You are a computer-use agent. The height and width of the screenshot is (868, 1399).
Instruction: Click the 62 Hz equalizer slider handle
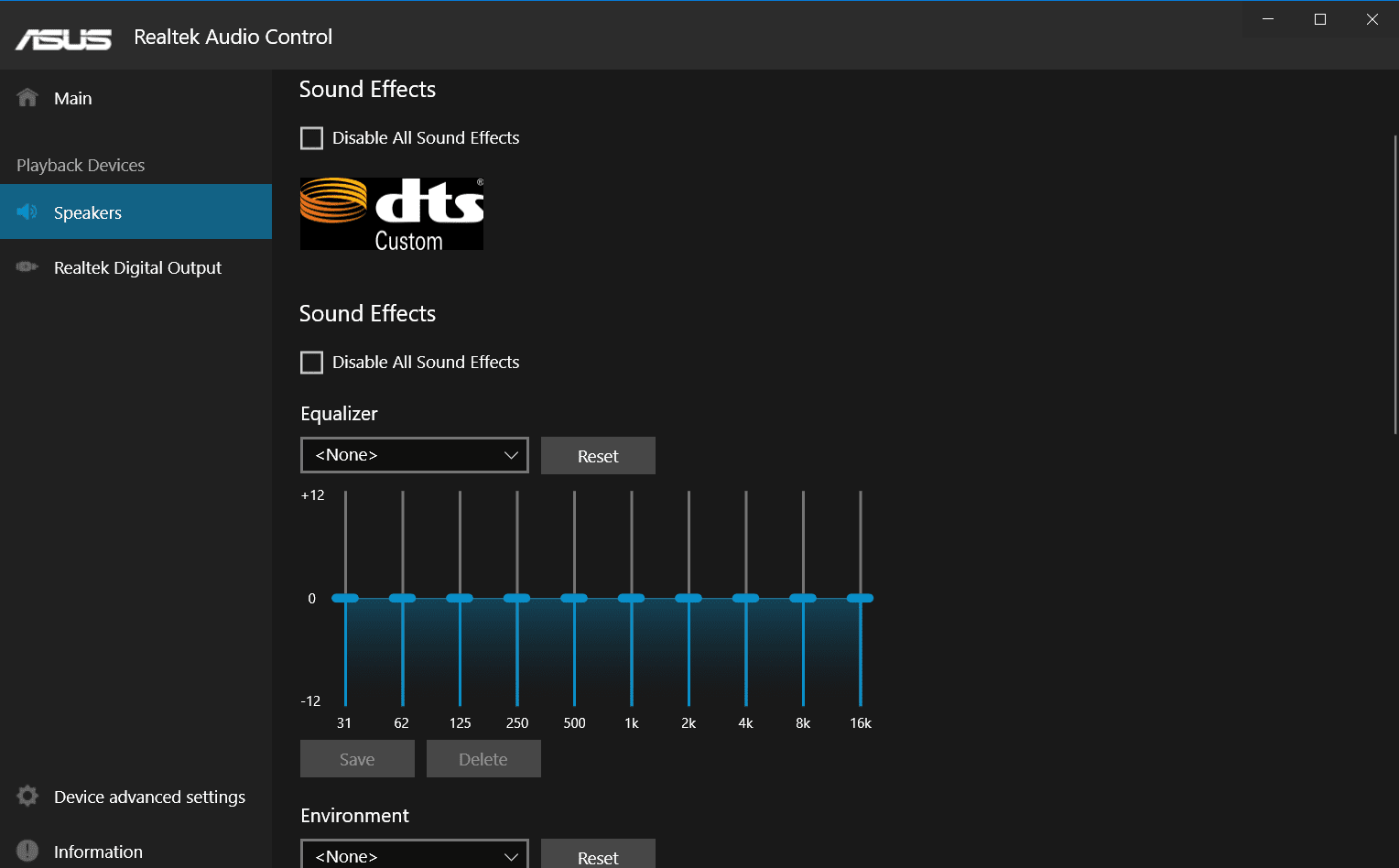tap(403, 598)
